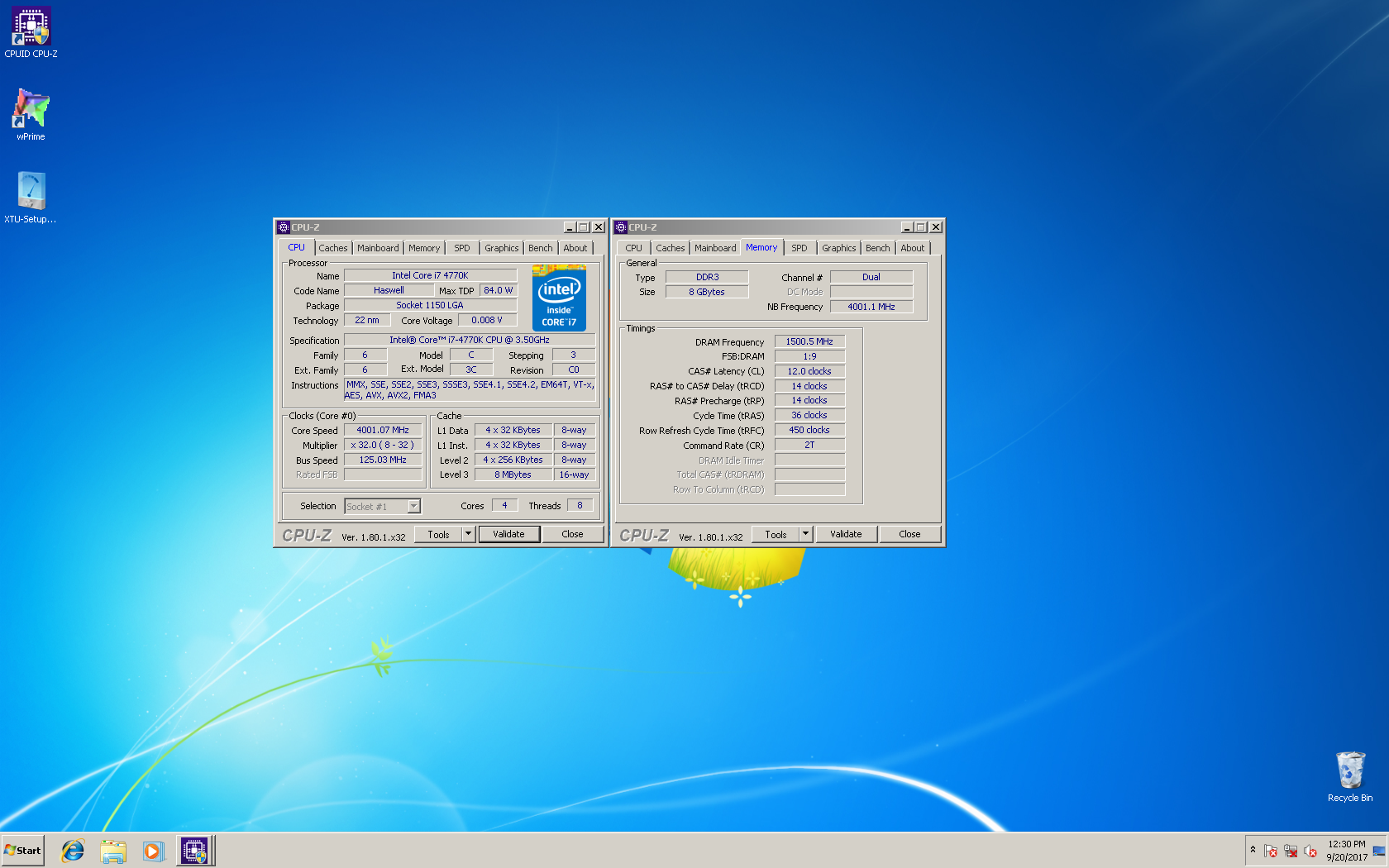Switch to SPD tab in right CPU-Z window

click(x=800, y=248)
